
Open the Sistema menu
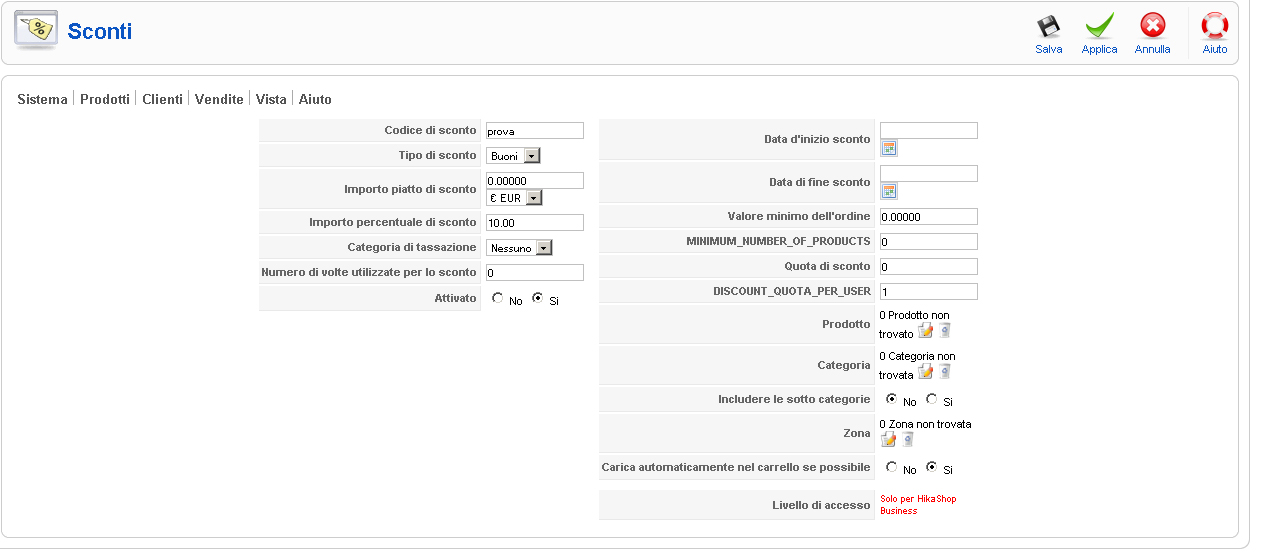[x=43, y=99]
